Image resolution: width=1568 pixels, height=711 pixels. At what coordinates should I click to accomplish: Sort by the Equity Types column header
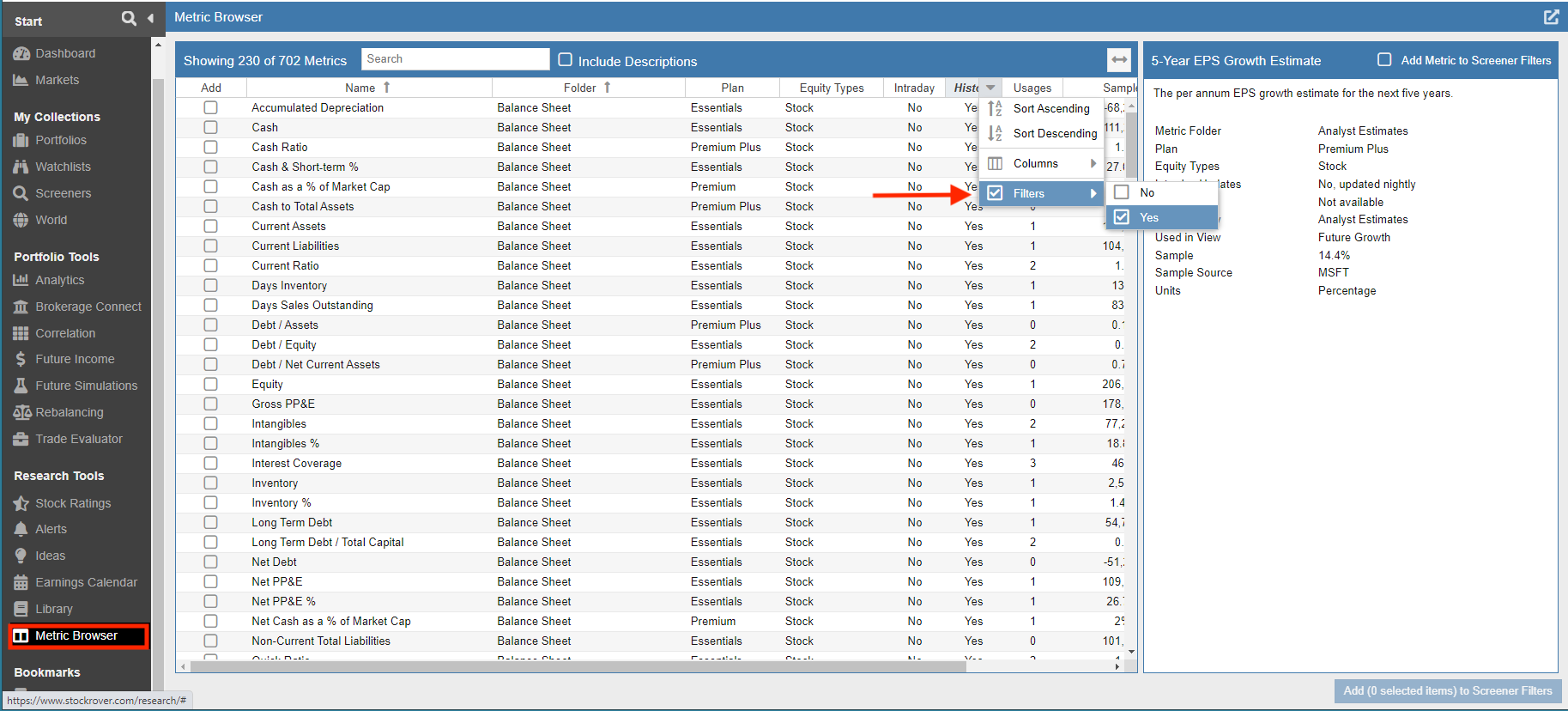(x=832, y=88)
